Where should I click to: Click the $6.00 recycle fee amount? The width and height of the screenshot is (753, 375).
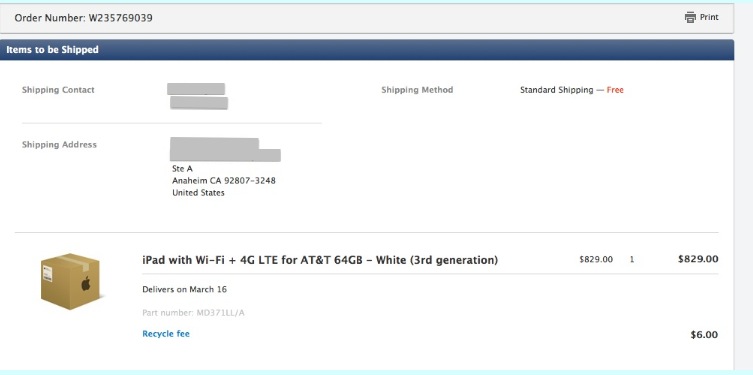click(704, 335)
